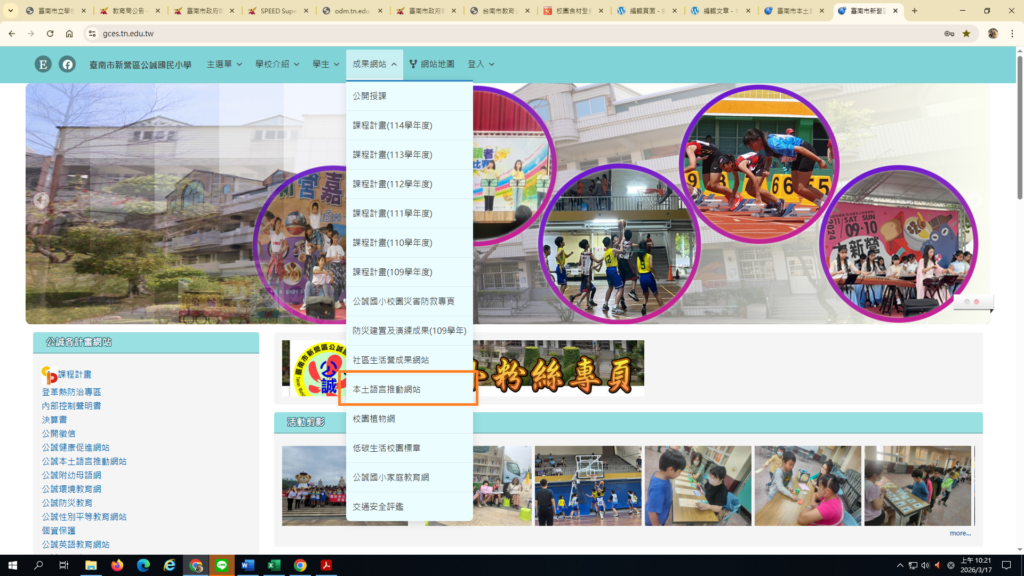Screen dimensions: 1024x576
Task: Choose 課程計畫(114學年度) menu entry
Action: [392, 126]
